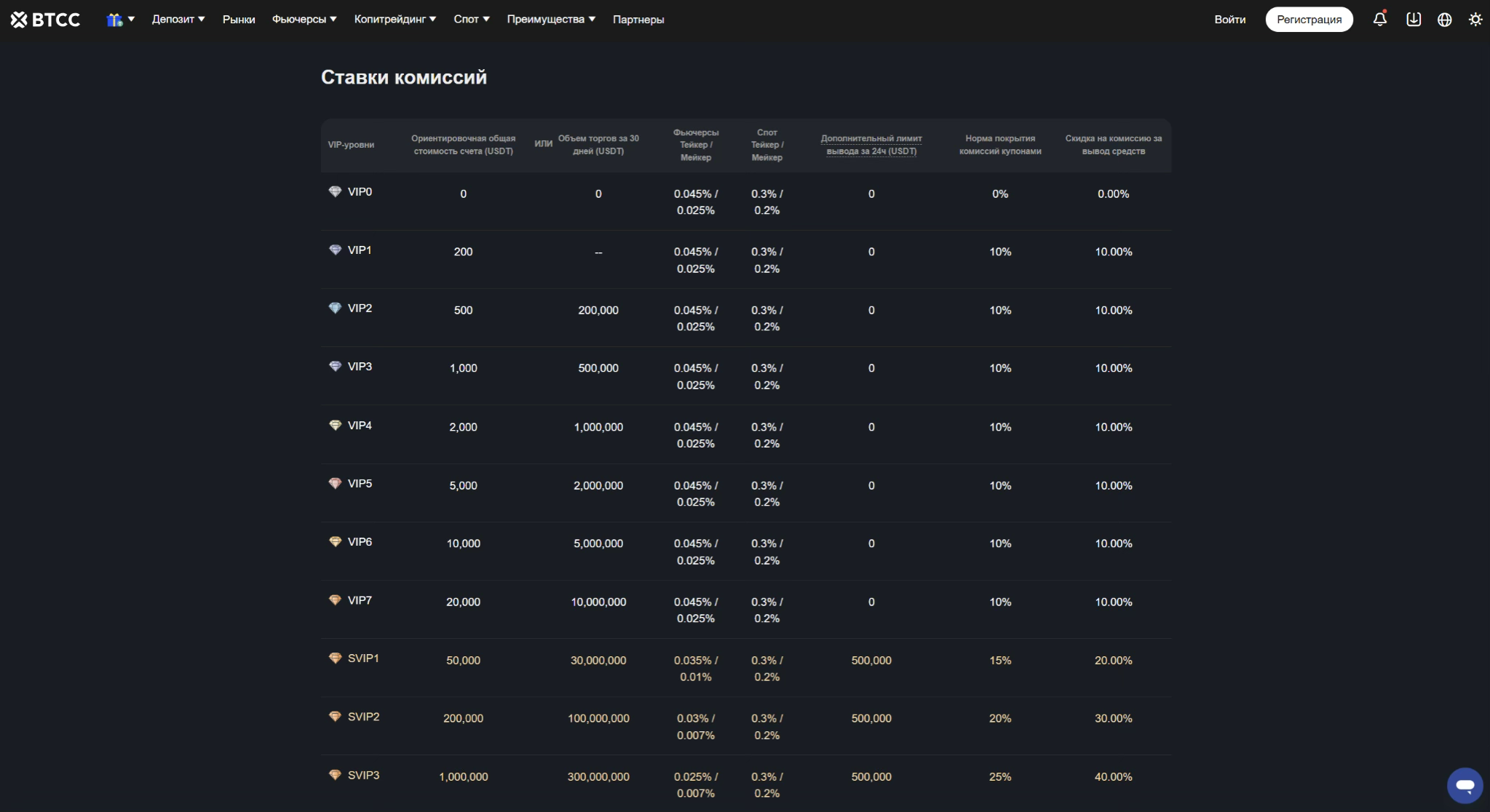The width and height of the screenshot is (1490, 812).
Task: Open the language globe selector
Action: pos(1444,20)
